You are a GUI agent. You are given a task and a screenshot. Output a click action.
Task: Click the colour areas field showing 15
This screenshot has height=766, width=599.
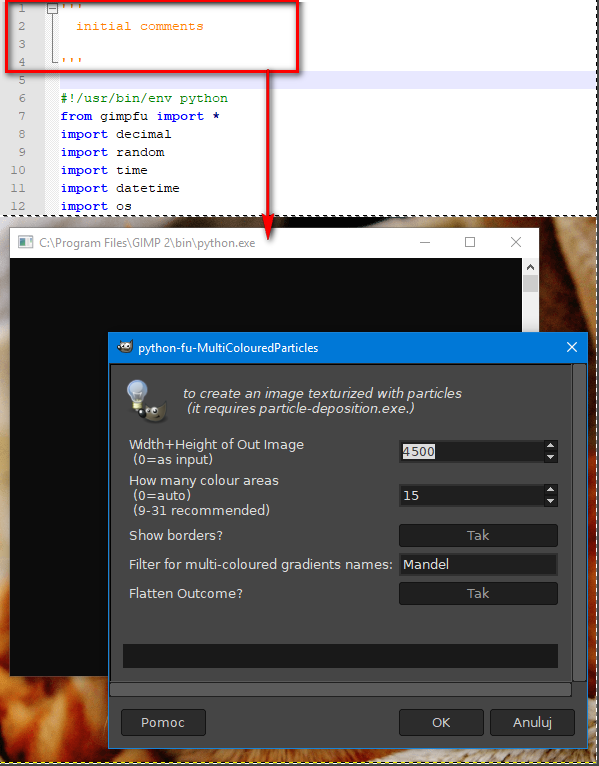point(471,495)
